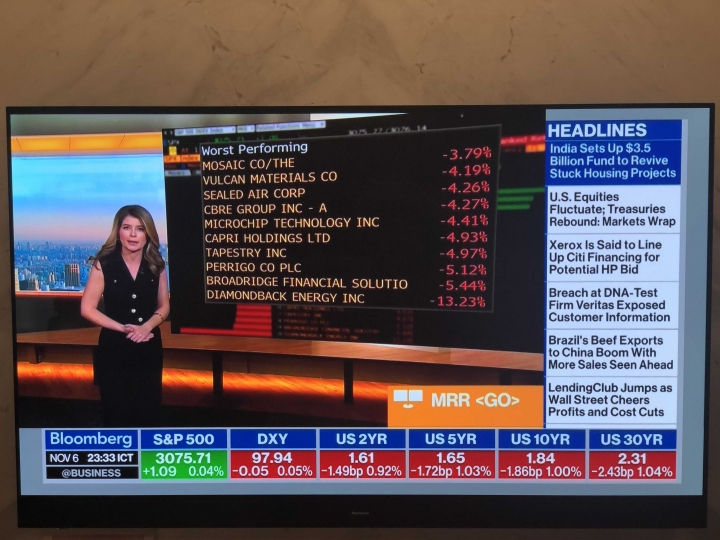Open the India $3.5 Billion Fund headline
The width and height of the screenshot is (720, 540).
613,161
